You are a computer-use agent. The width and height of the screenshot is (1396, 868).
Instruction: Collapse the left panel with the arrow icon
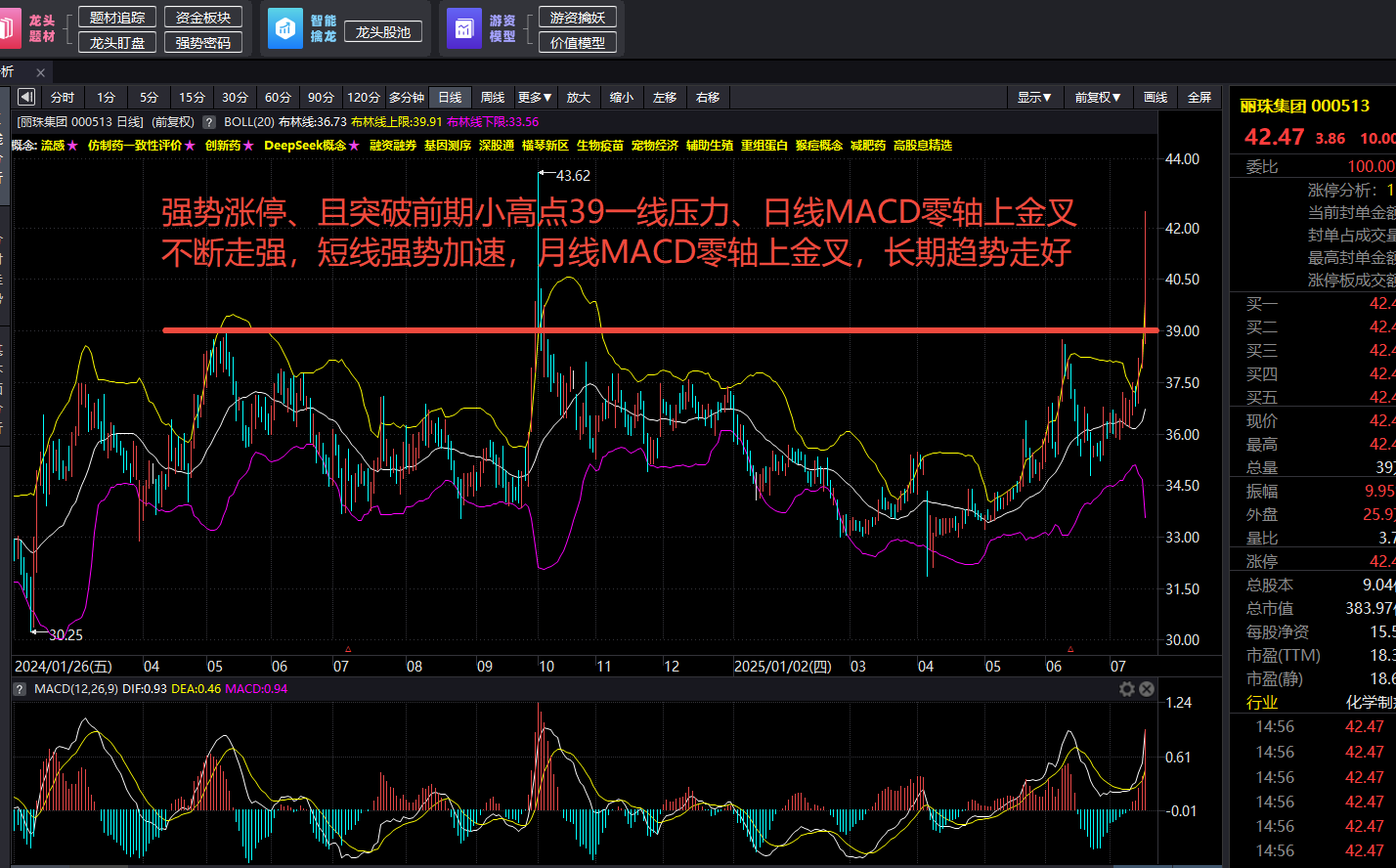pos(26,97)
